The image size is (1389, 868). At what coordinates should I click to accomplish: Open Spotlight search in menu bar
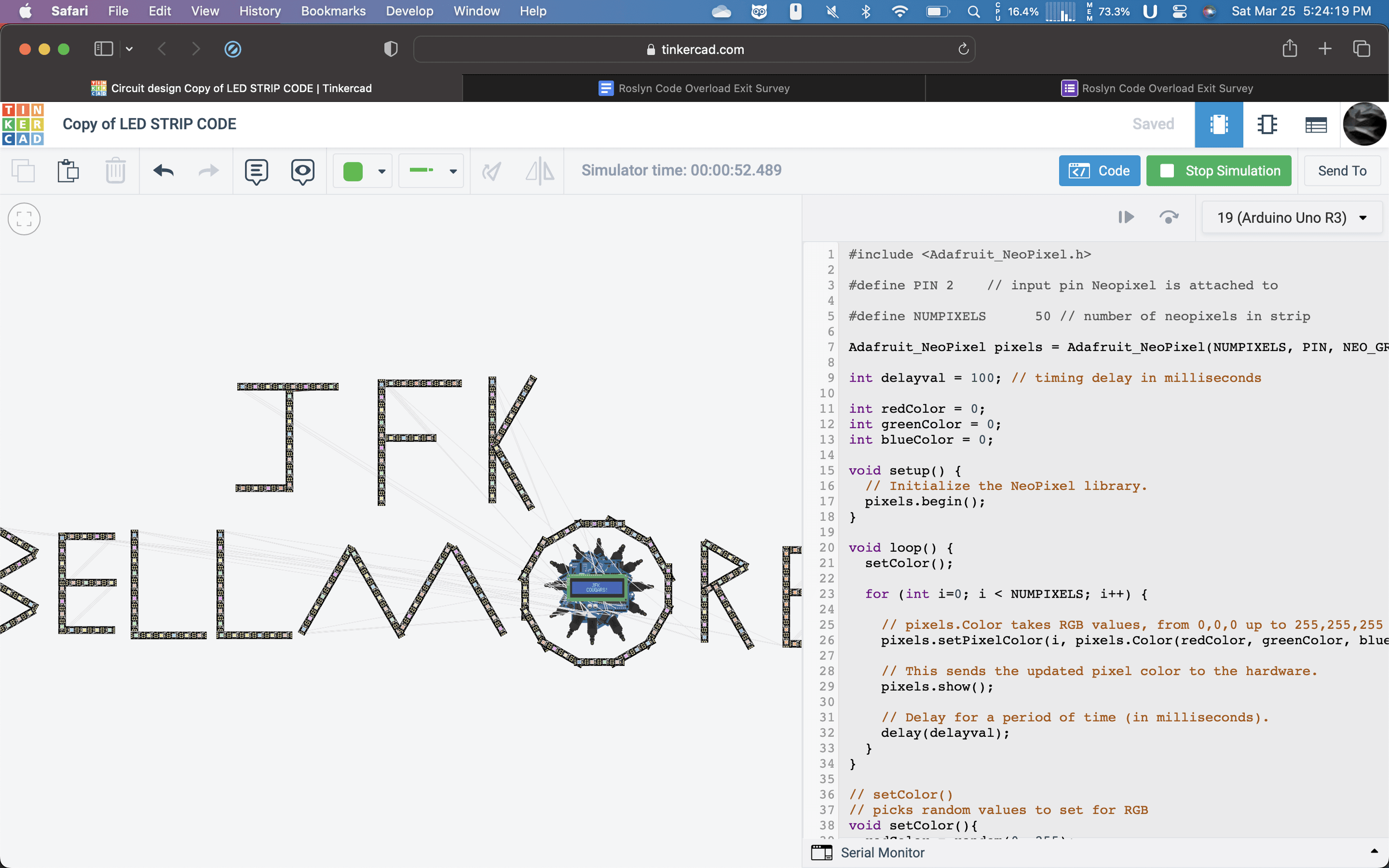coord(974,12)
